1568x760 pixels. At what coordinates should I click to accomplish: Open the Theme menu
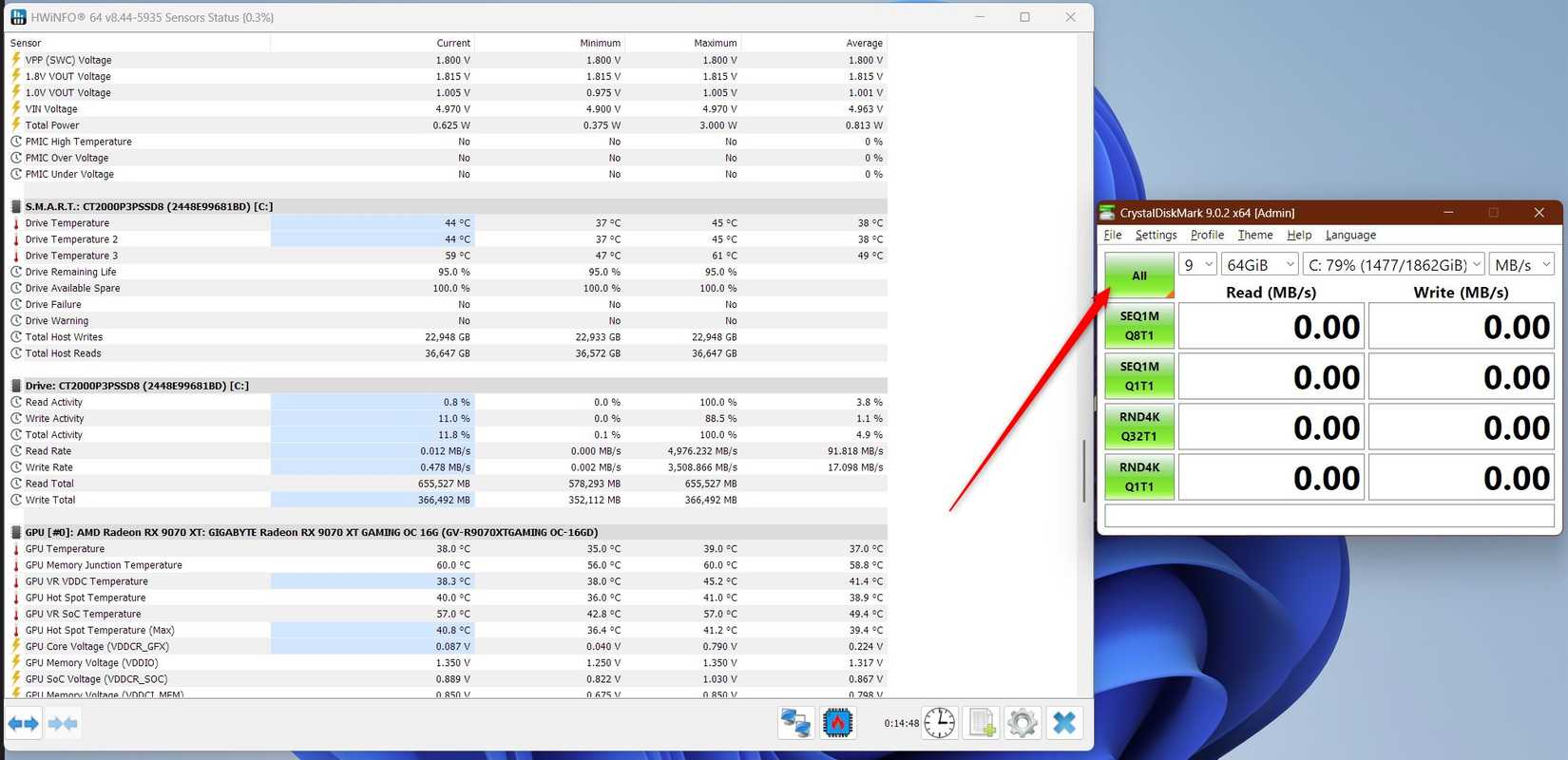[x=1254, y=235]
